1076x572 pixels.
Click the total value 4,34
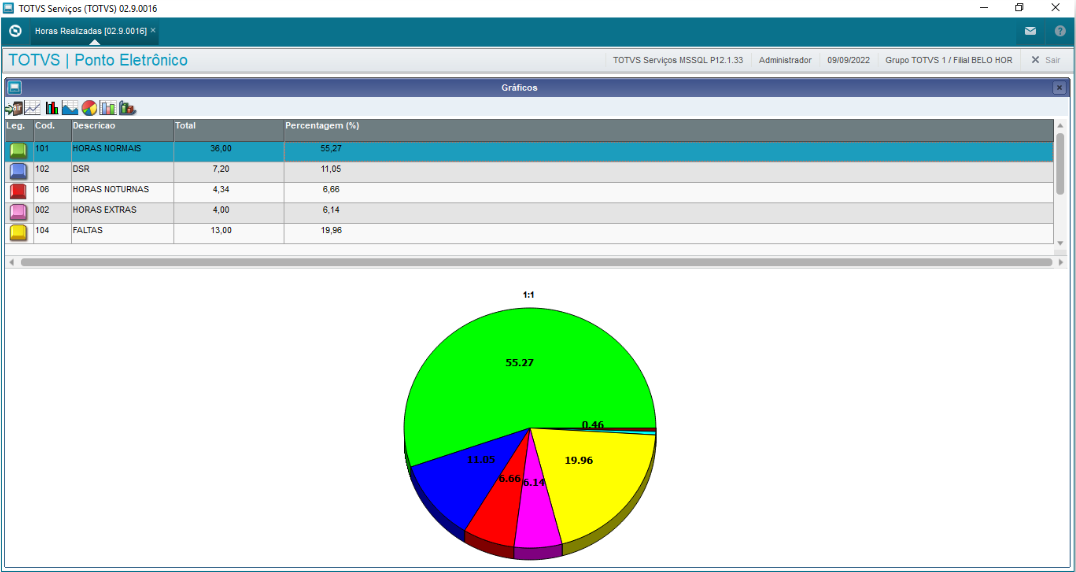(223, 189)
